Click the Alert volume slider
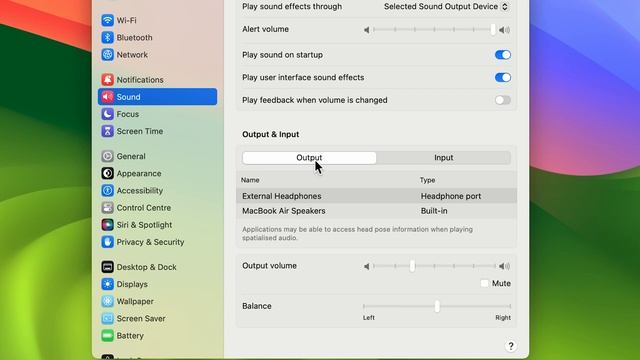640x360 pixels. click(434, 29)
